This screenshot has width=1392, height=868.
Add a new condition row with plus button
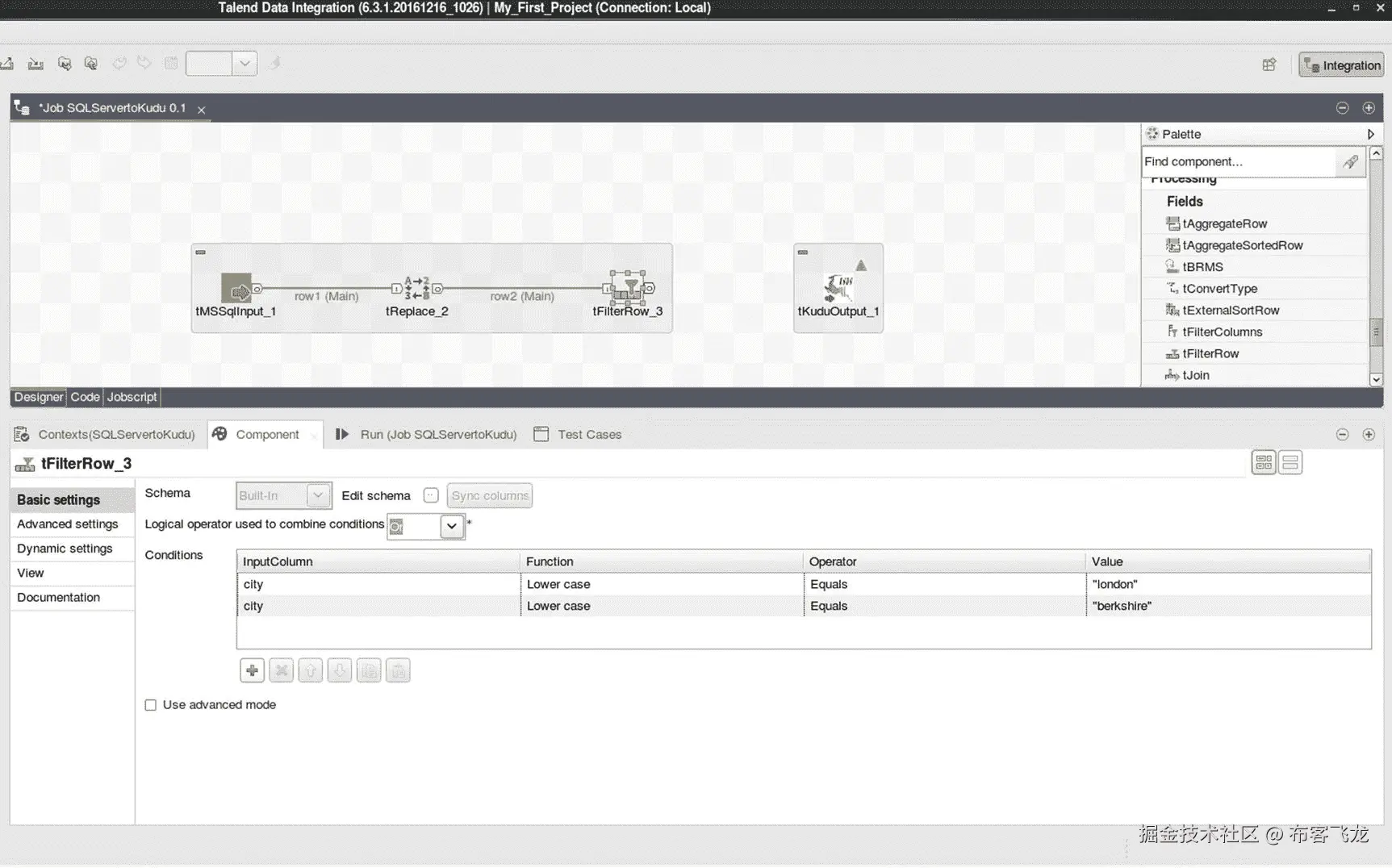252,670
